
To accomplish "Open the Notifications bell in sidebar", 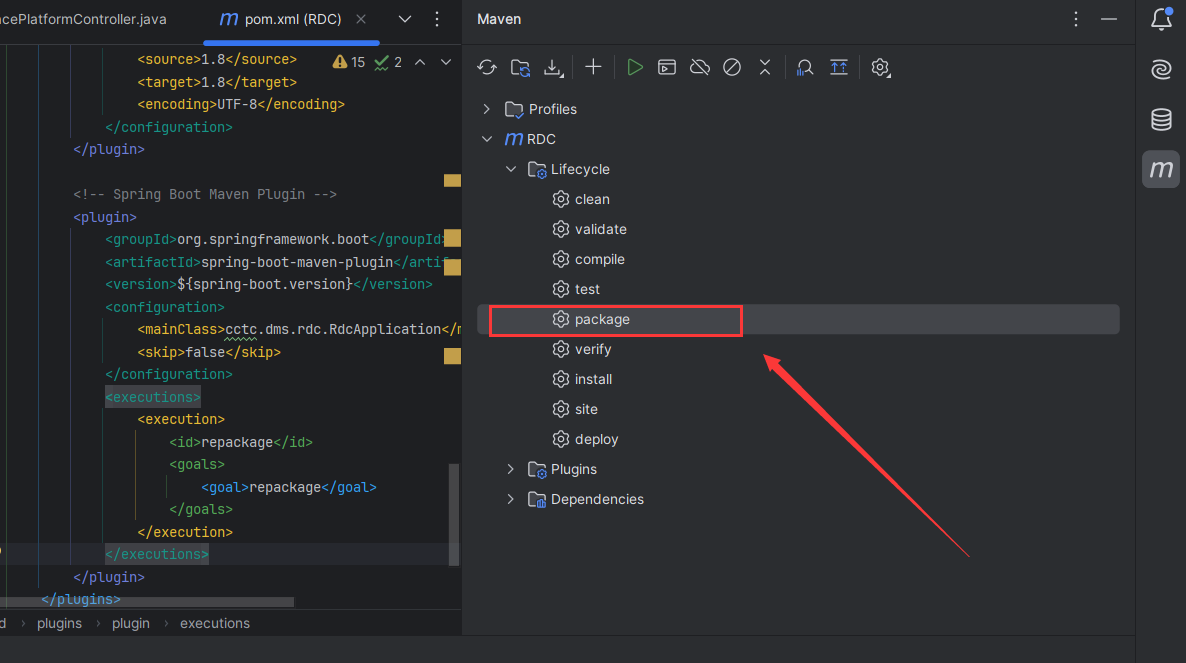I will pyautogui.click(x=1161, y=19).
